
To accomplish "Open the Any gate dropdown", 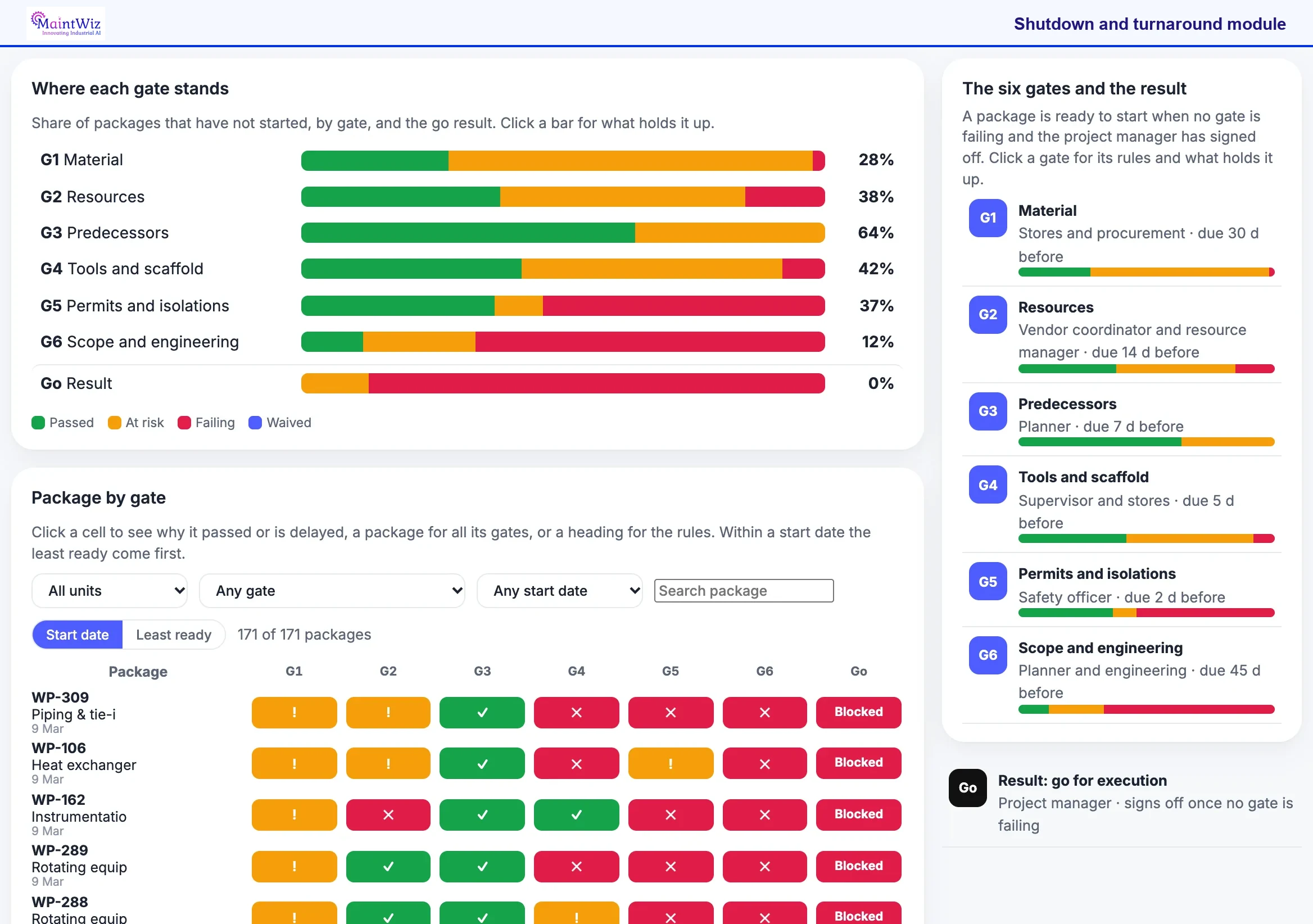I will coord(332,591).
